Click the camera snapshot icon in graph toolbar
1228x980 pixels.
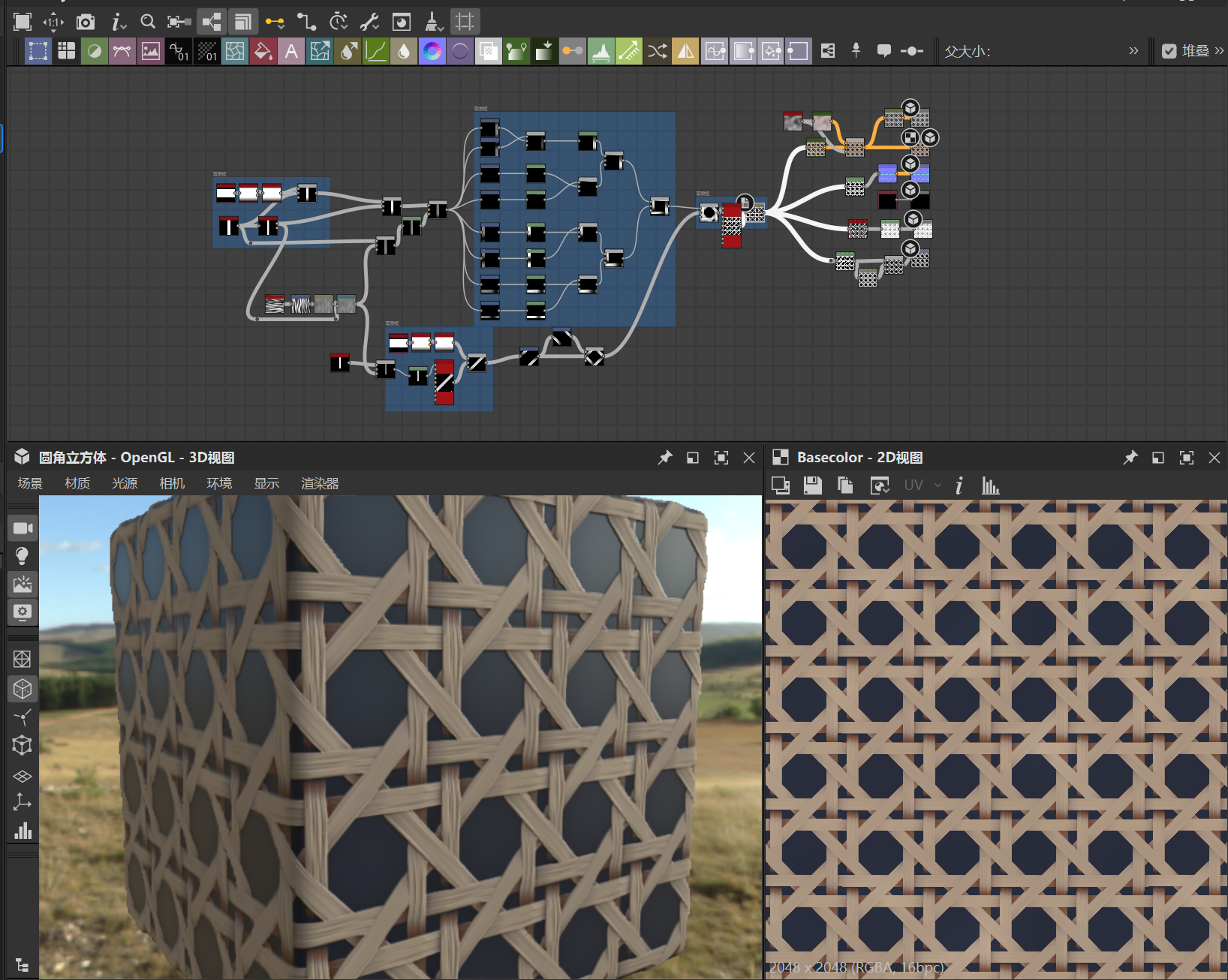[86, 22]
